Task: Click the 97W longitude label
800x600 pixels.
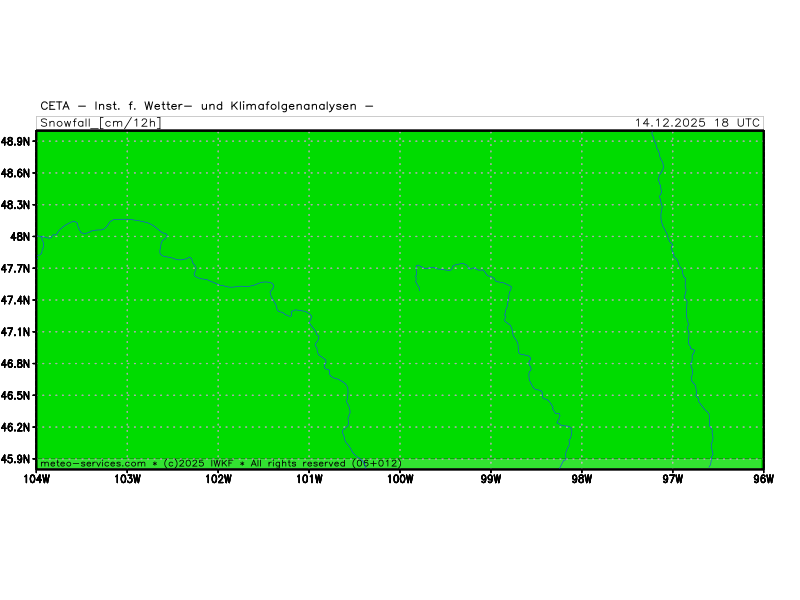Action: pyautogui.click(x=672, y=478)
